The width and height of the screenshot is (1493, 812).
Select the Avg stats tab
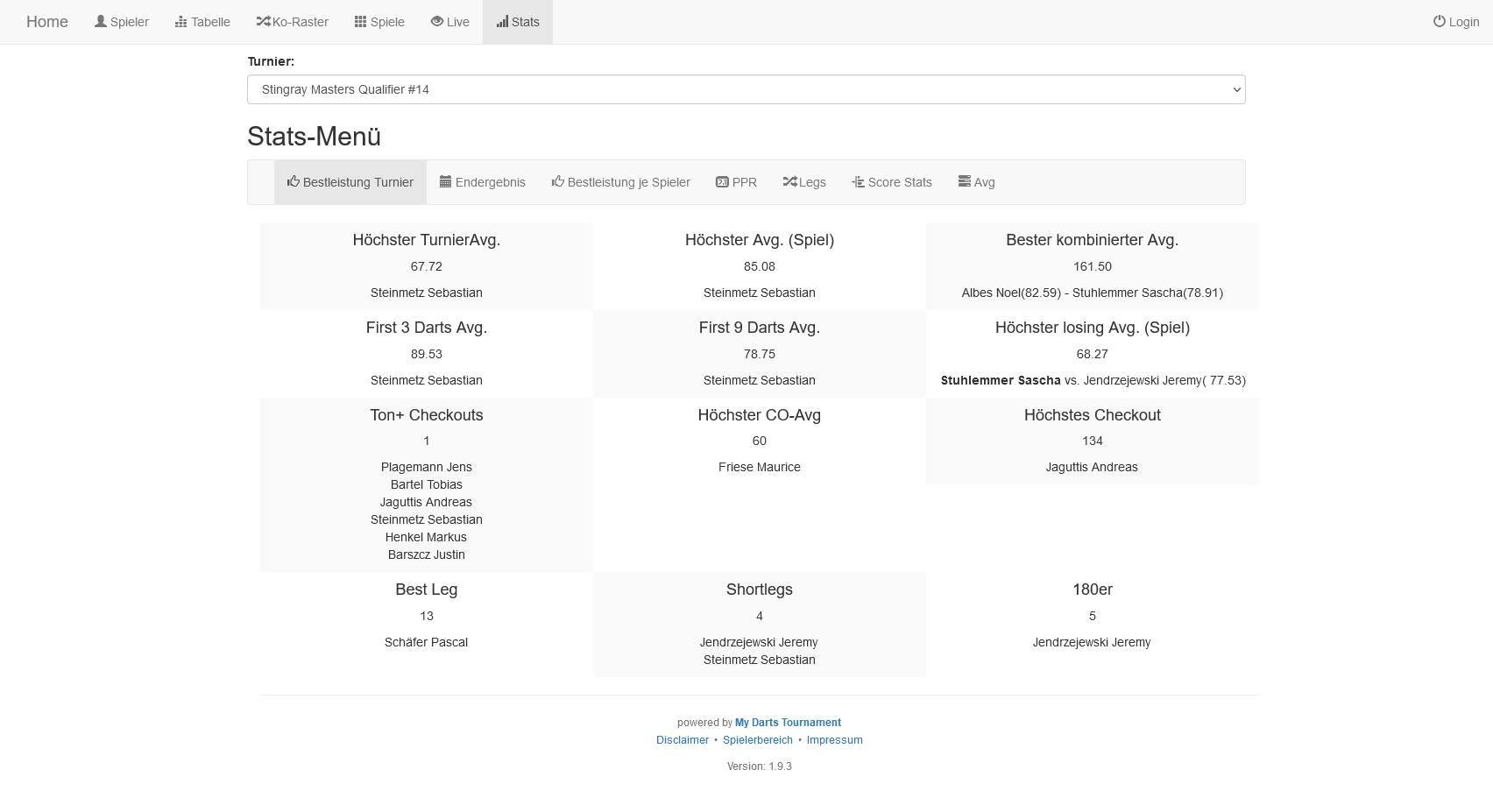point(976,182)
